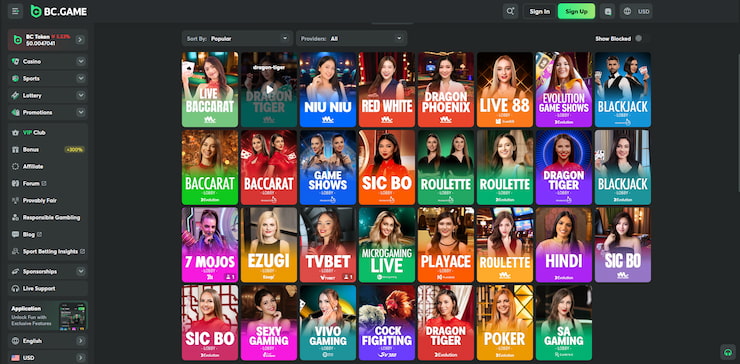This screenshot has width=740, height=364.
Task: Open the Live Support menu item
Action: 48,288
